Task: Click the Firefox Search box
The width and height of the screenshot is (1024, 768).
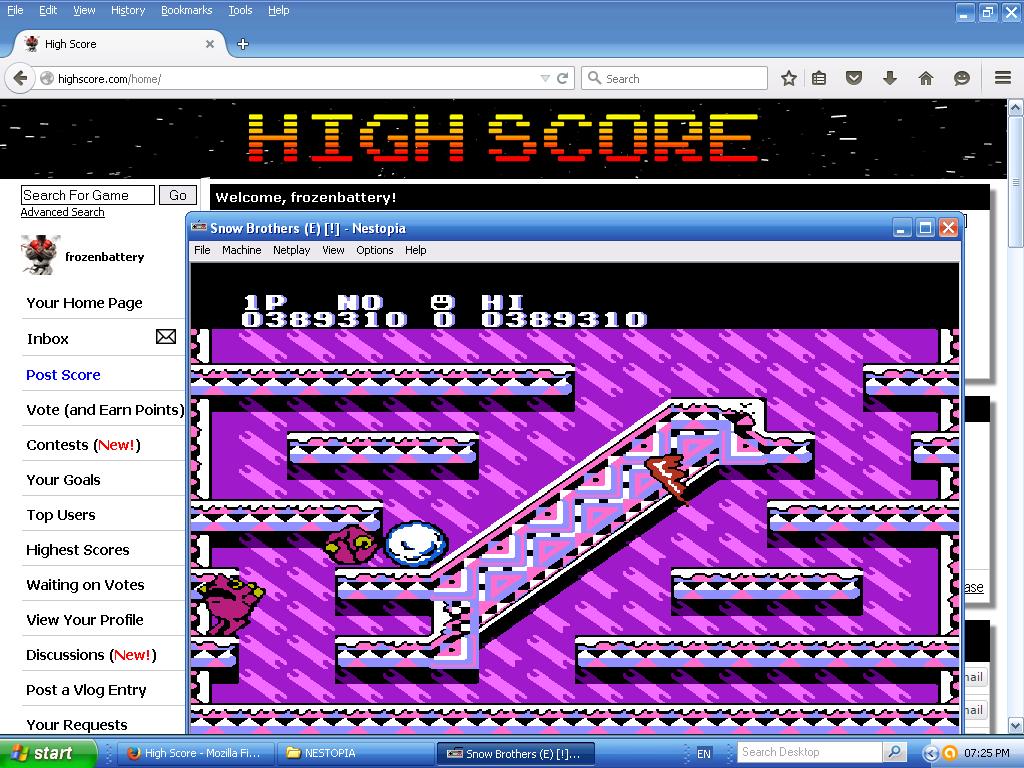Action: click(674, 78)
